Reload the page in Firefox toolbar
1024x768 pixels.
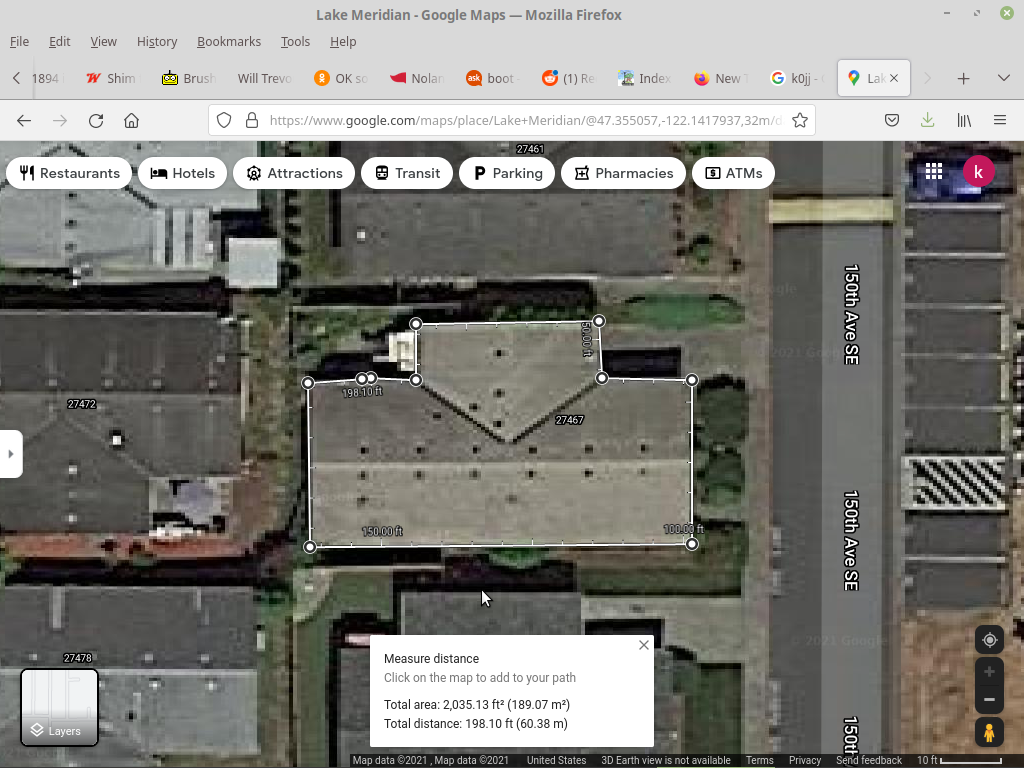point(96,120)
